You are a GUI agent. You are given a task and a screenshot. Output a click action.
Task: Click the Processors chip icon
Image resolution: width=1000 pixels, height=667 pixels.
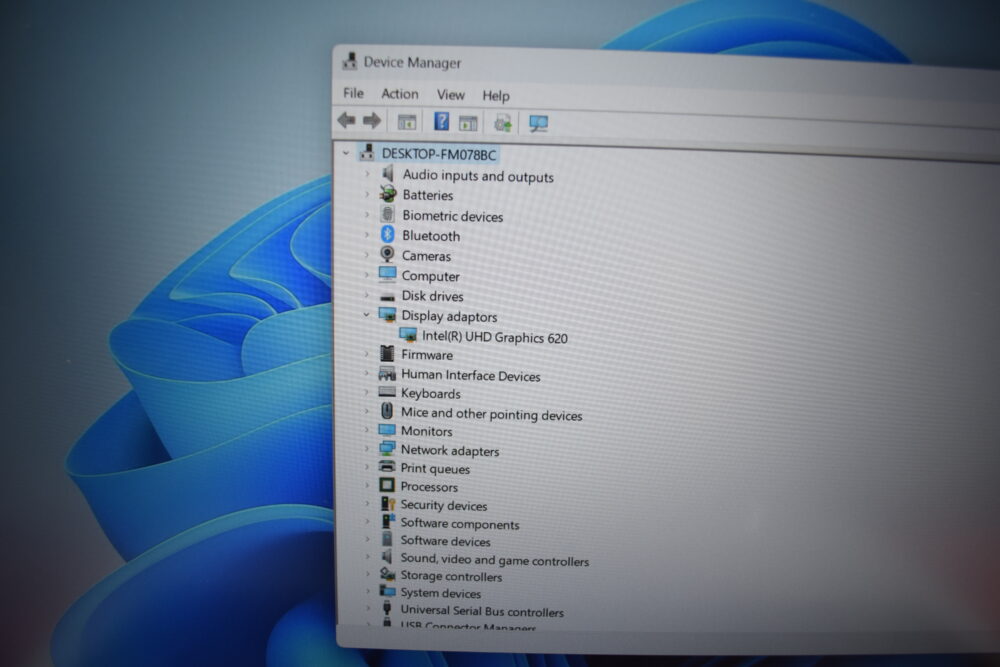pos(387,485)
